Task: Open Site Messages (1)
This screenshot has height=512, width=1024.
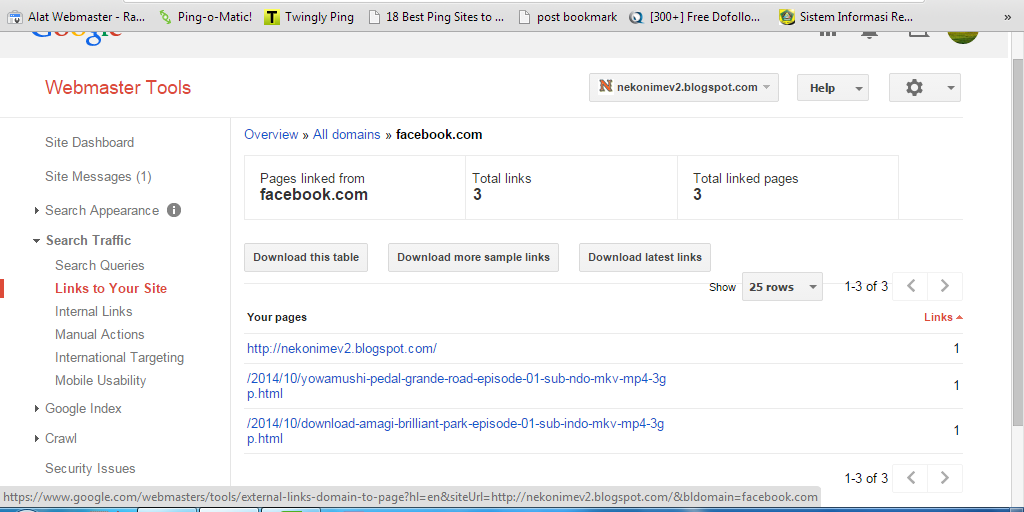Action: pos(98,176)
